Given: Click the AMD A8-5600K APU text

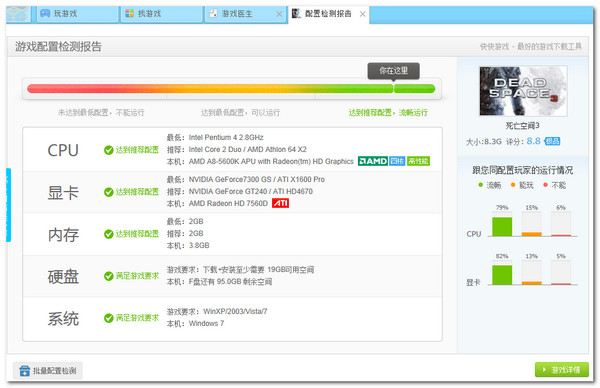Looking at the screenshot, I should click(x=271, y=161).
